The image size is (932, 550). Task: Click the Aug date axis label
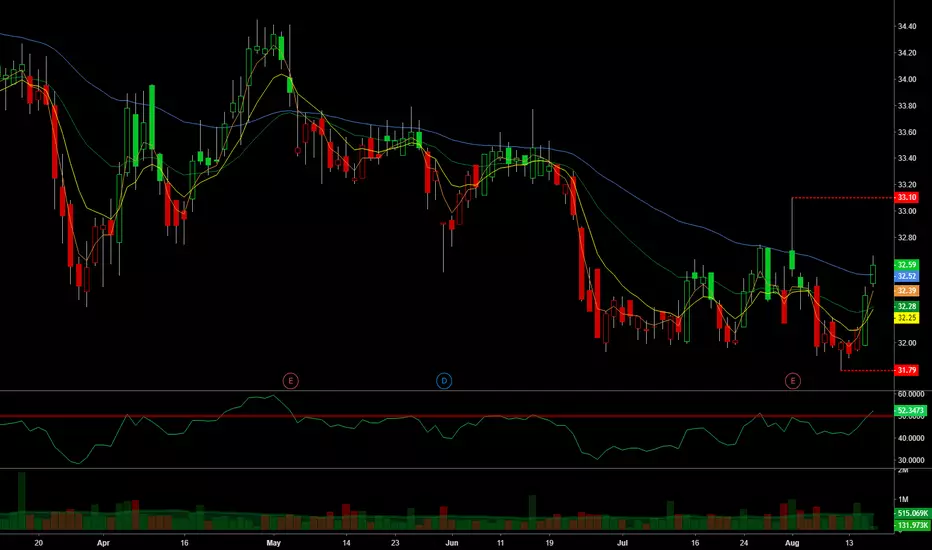point(792,543)
